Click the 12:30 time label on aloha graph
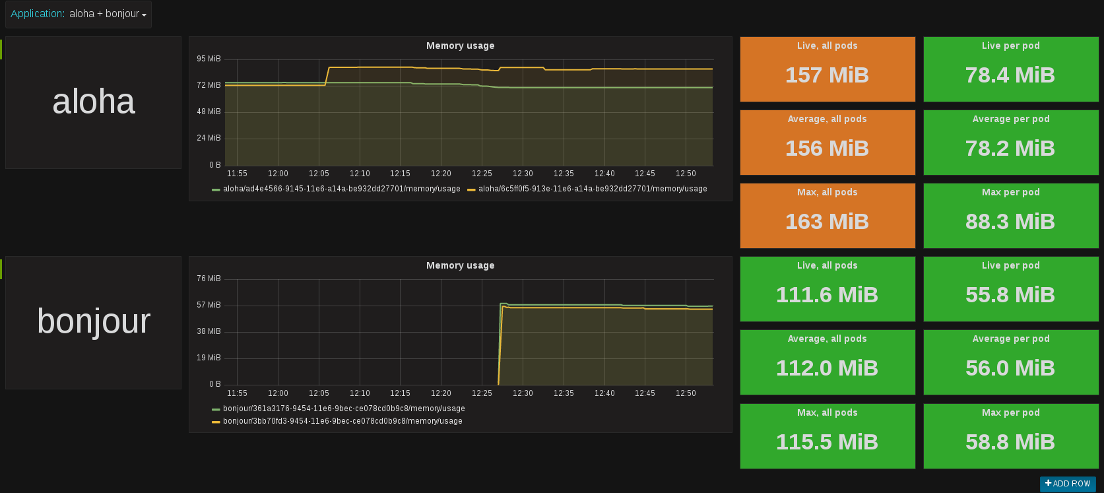This screenshot has width=1104, height=493. [523, 173]
